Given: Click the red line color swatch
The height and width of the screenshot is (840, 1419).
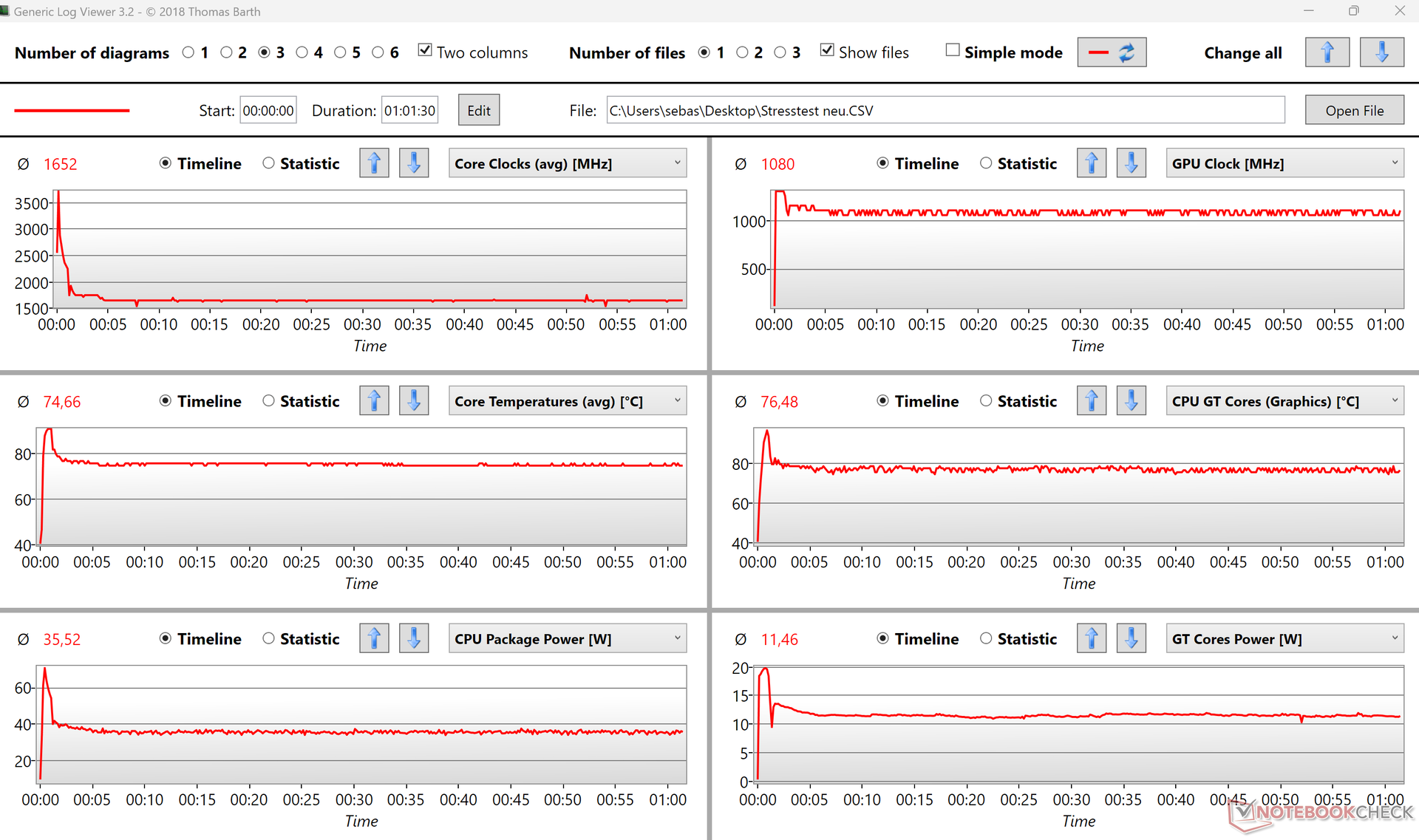Looking at the screenshot, I should click(72, 110).
